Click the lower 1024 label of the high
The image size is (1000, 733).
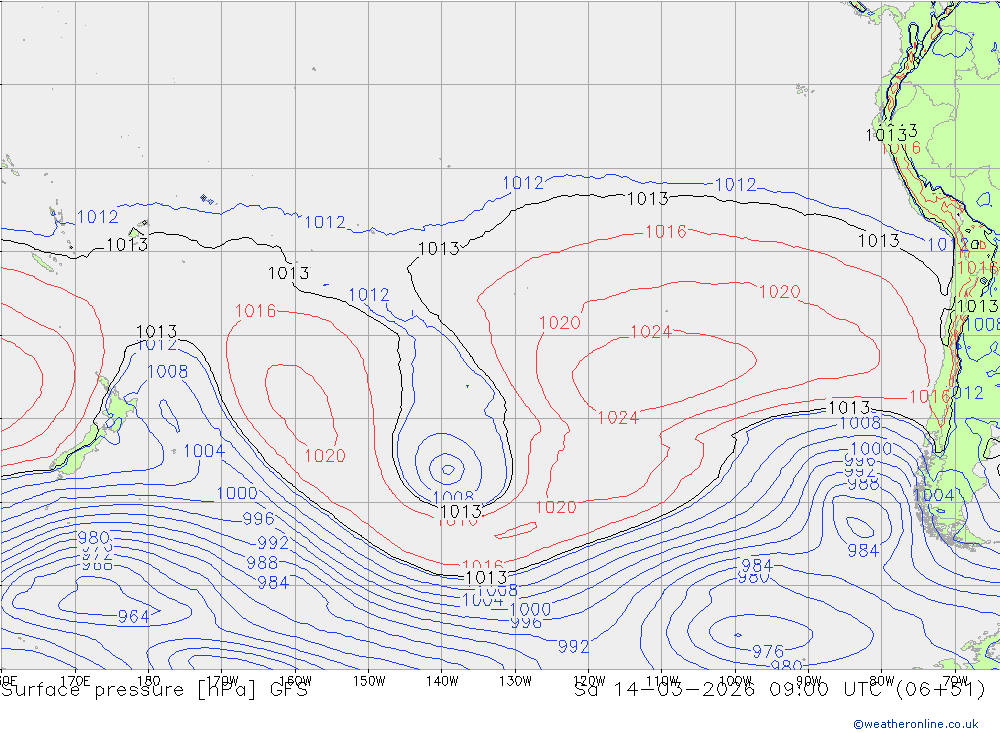(618, 418)
